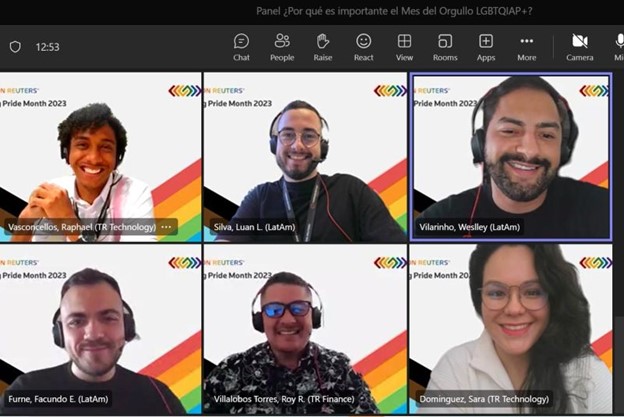Viewport: 624px width, 417px height.
Task: Open the More actions menu
Action: pos(526,47)
